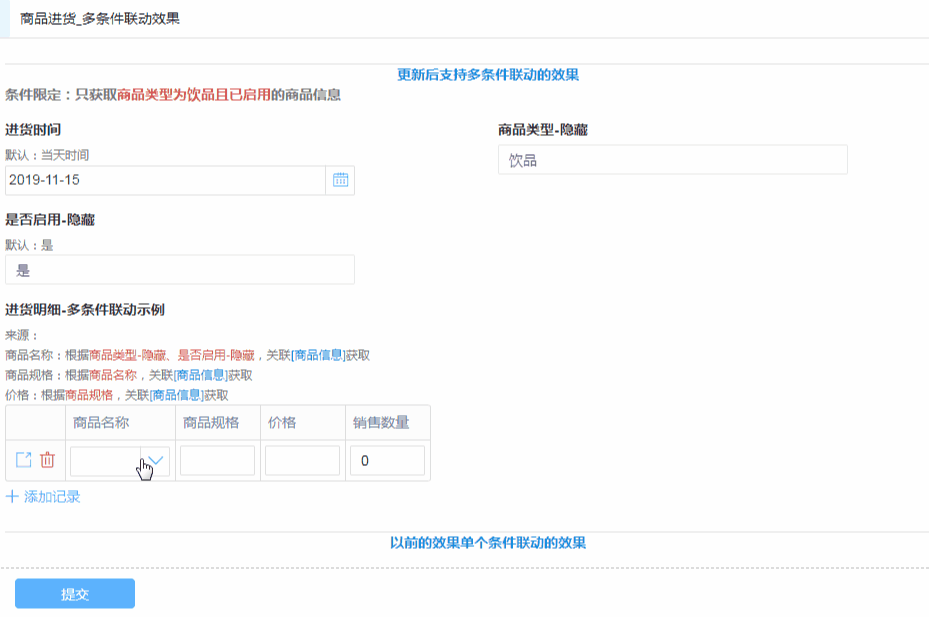Click the 以前的效果单个条件联动的效果 heading
Screen dimensions: 929x617
(x=488, y=542)
